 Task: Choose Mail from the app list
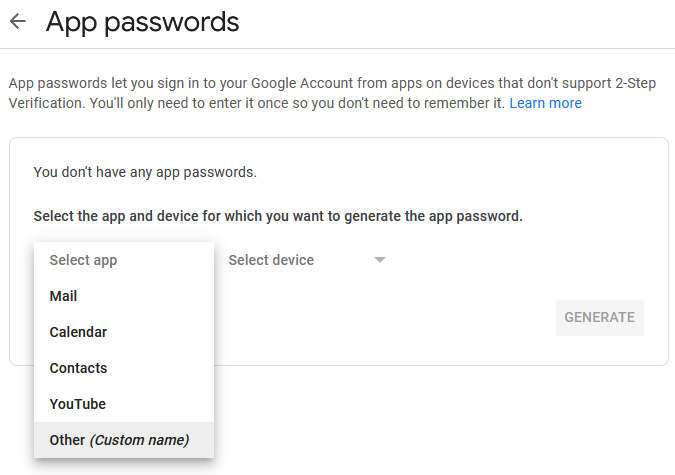click(63, 296)
